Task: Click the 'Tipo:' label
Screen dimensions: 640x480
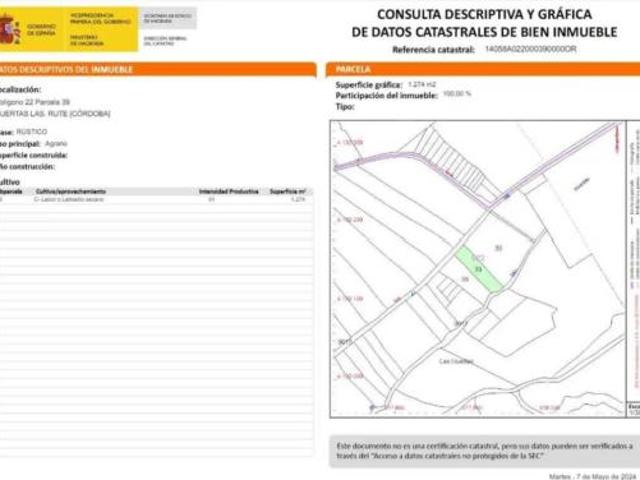Action: coord(345,107)
